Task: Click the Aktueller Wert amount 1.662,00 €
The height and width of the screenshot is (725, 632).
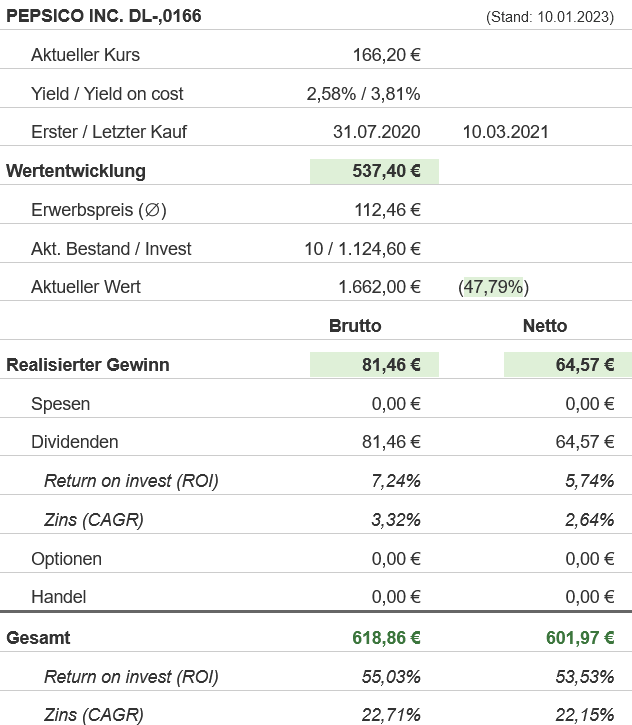Action: [x=379, y=287]
